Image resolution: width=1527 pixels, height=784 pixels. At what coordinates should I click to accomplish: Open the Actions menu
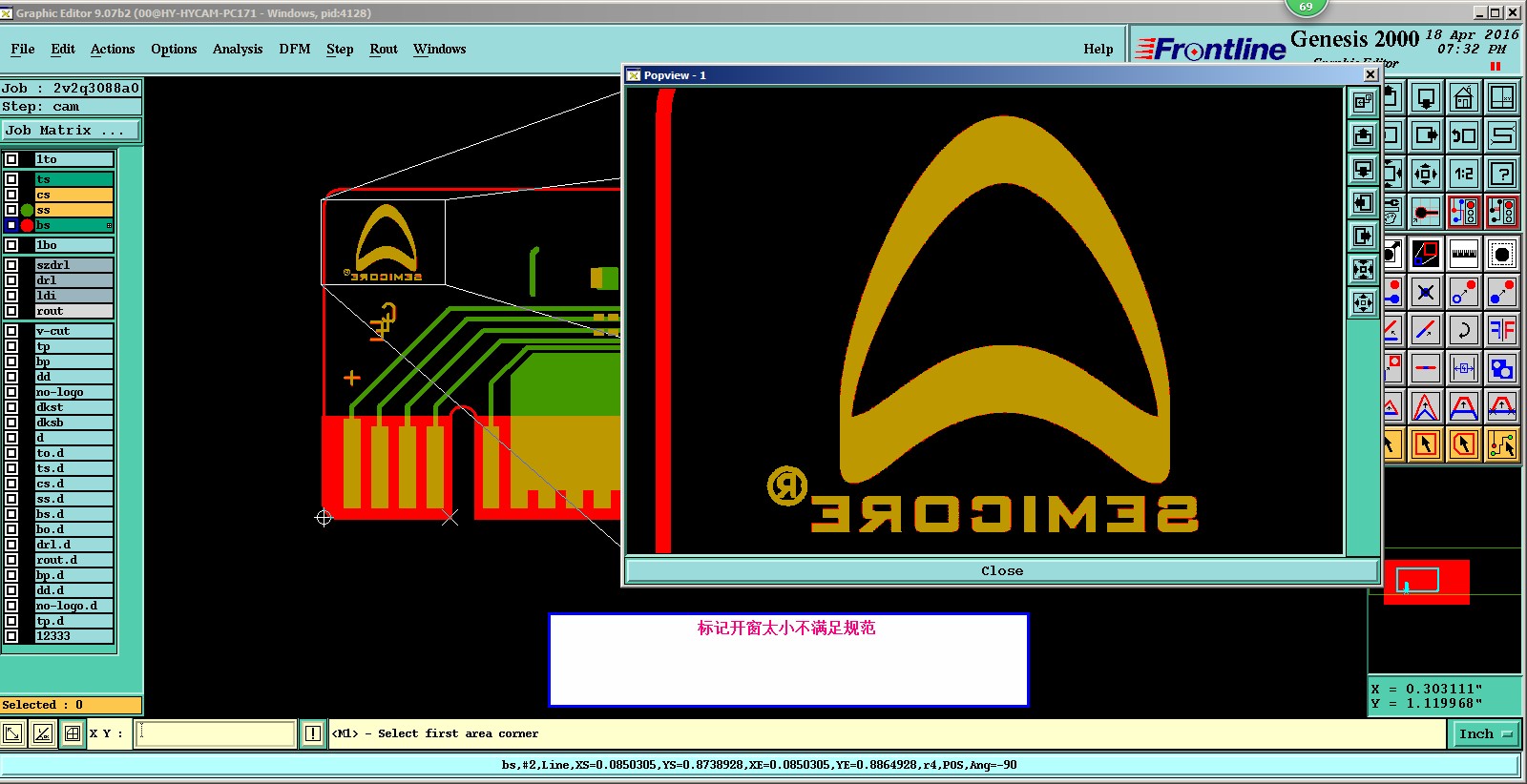point(113,49)
